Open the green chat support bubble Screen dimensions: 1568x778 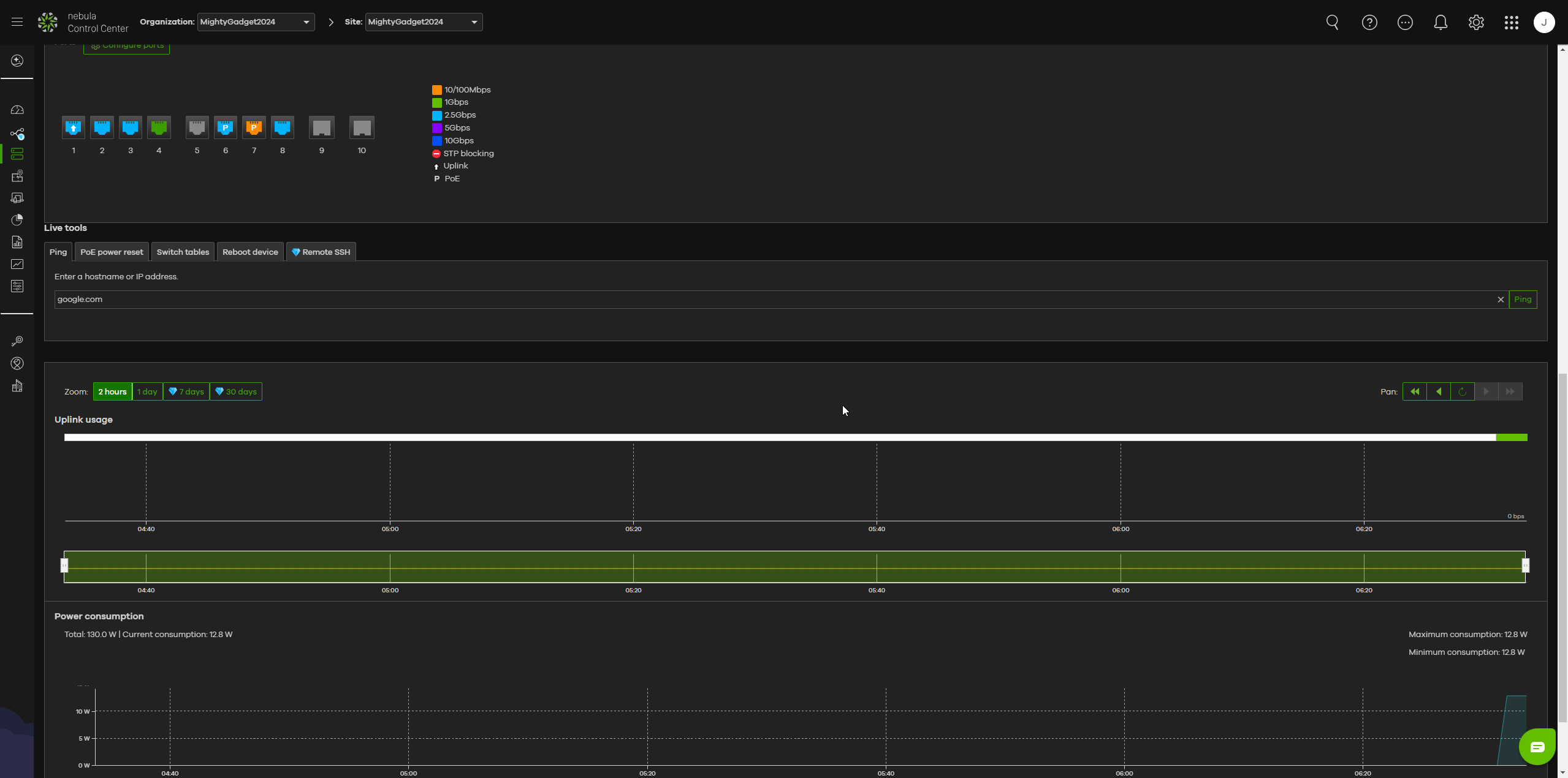[x=1537, y=747]
